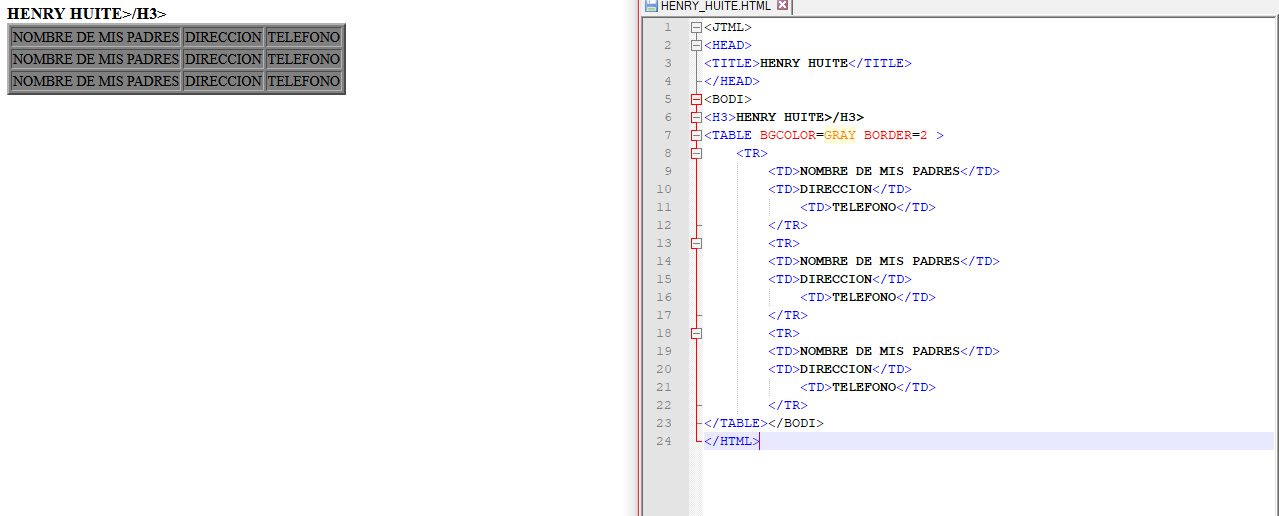Click the TELEFONO code on line 21
The height and width of the screenshot is (516, 1279).
point(868,387)
